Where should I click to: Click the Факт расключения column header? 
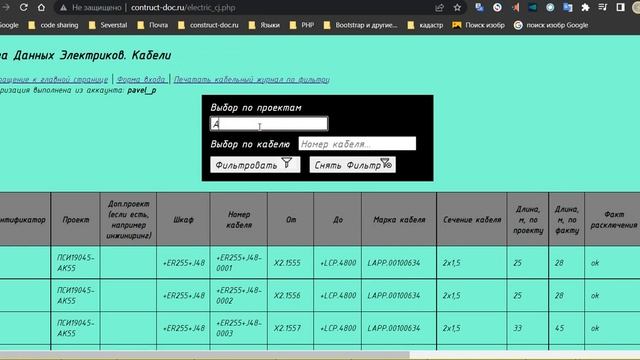click(613, 220)
